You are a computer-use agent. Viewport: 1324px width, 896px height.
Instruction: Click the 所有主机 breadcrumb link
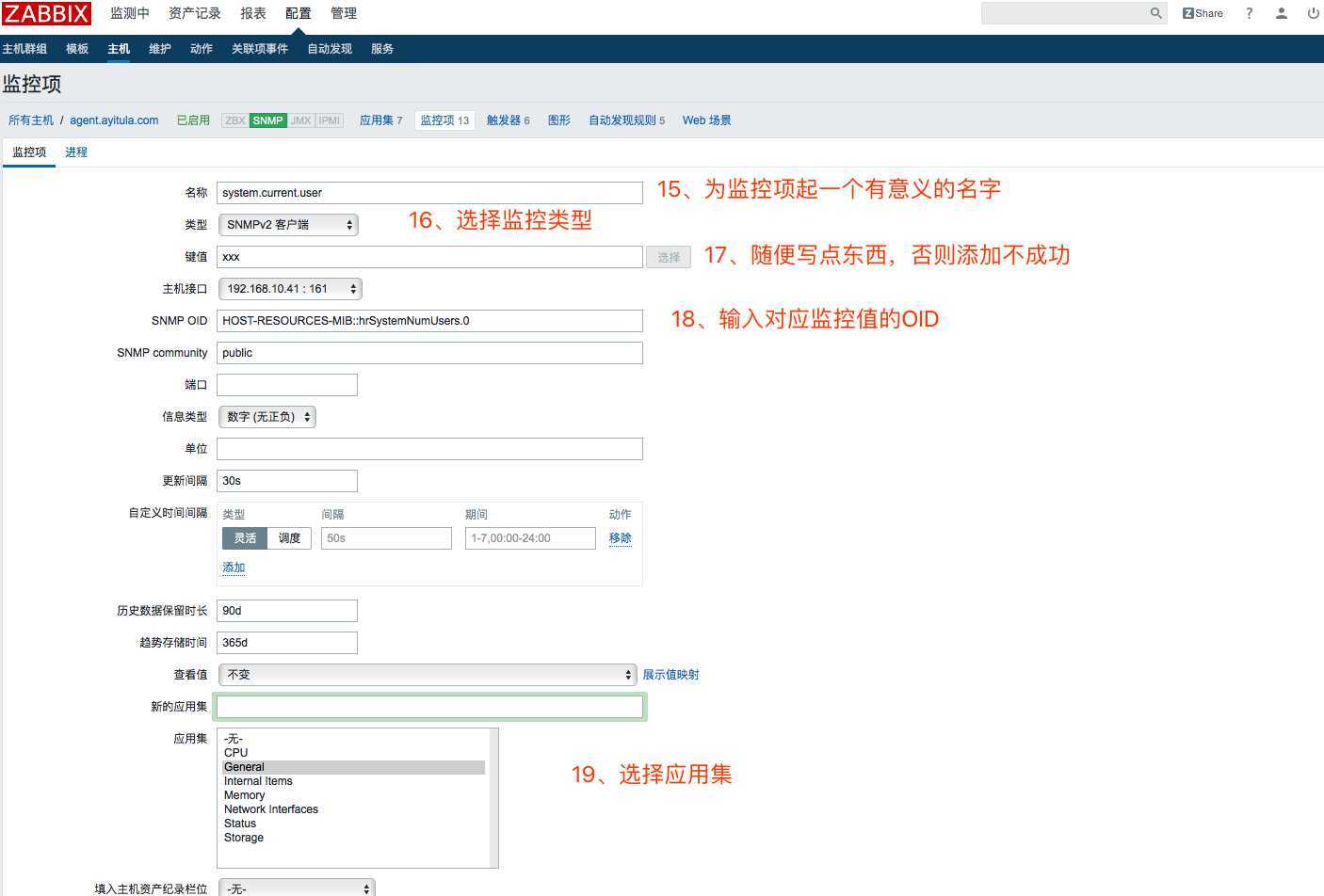[31, 120]
